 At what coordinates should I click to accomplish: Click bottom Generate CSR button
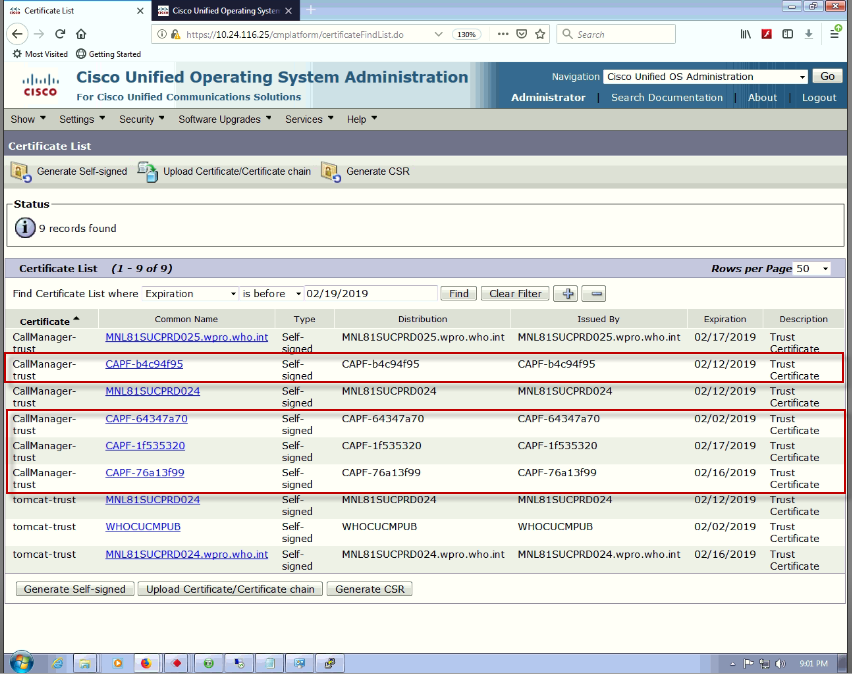pyautogui.click(x=369, y=589)
